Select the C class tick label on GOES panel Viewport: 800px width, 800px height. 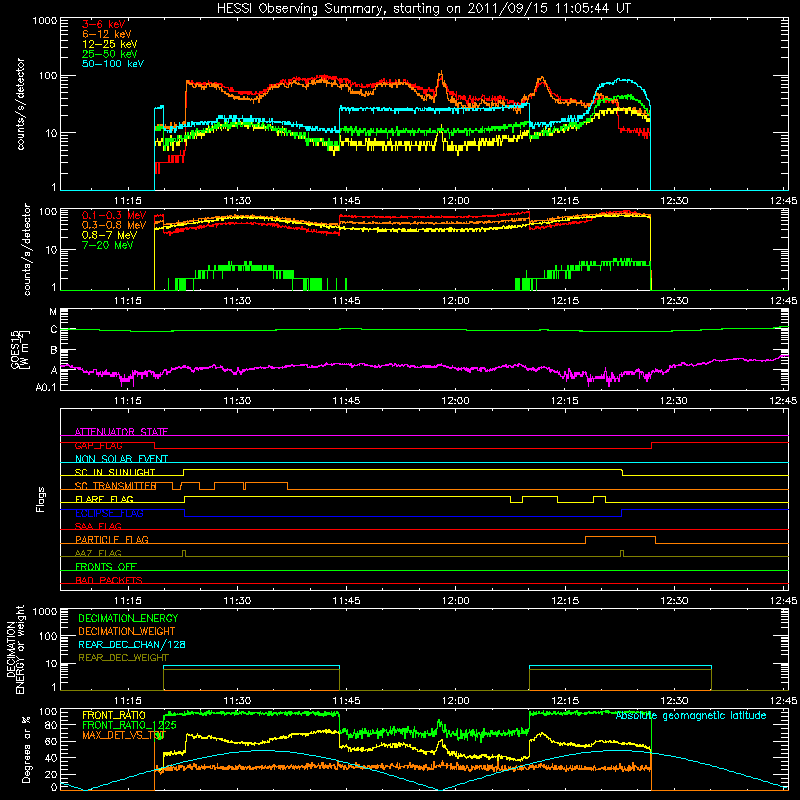[54, 330]
